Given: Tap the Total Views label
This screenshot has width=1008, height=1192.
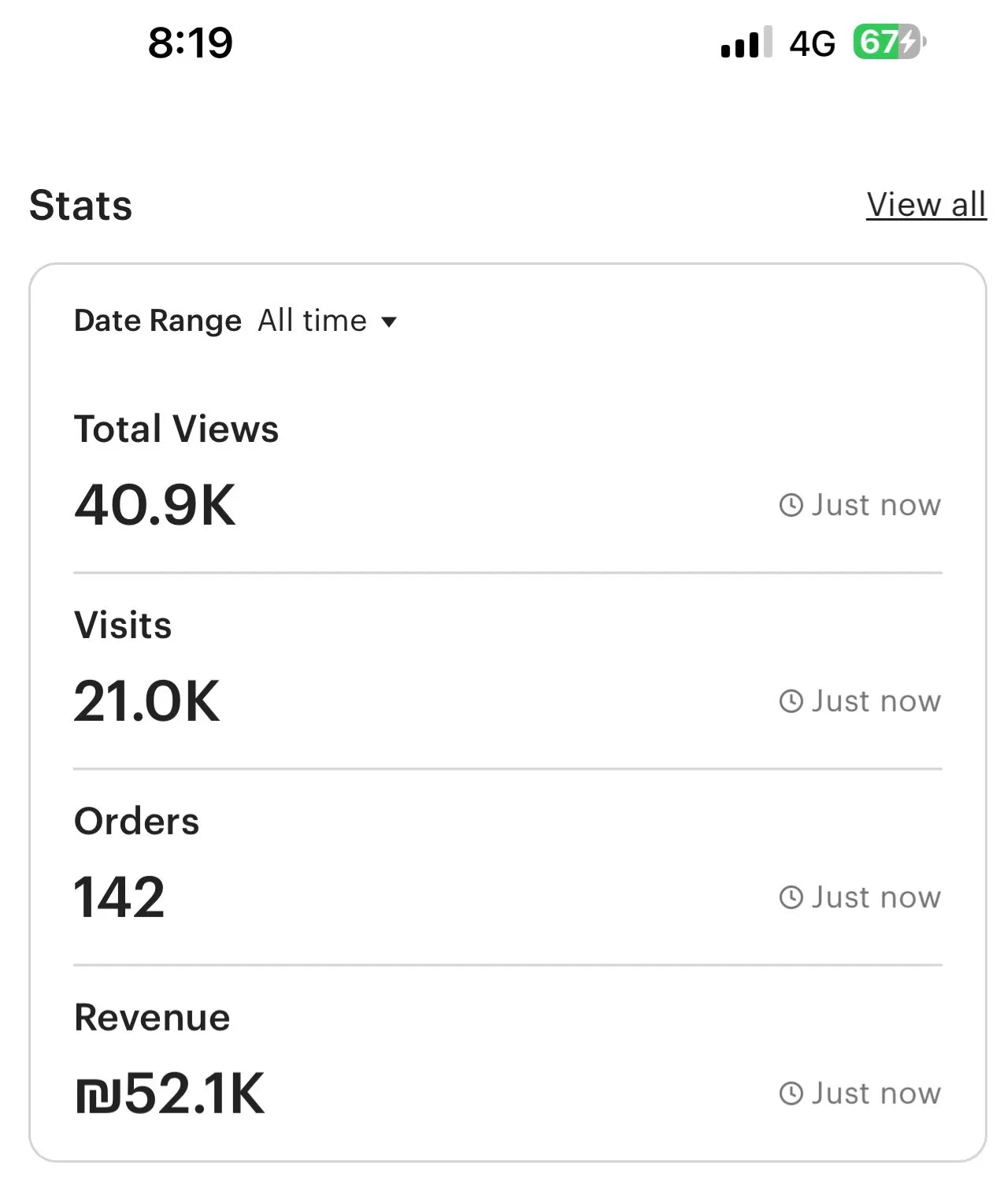Looking at the screenshot, I should pos(176,429).
